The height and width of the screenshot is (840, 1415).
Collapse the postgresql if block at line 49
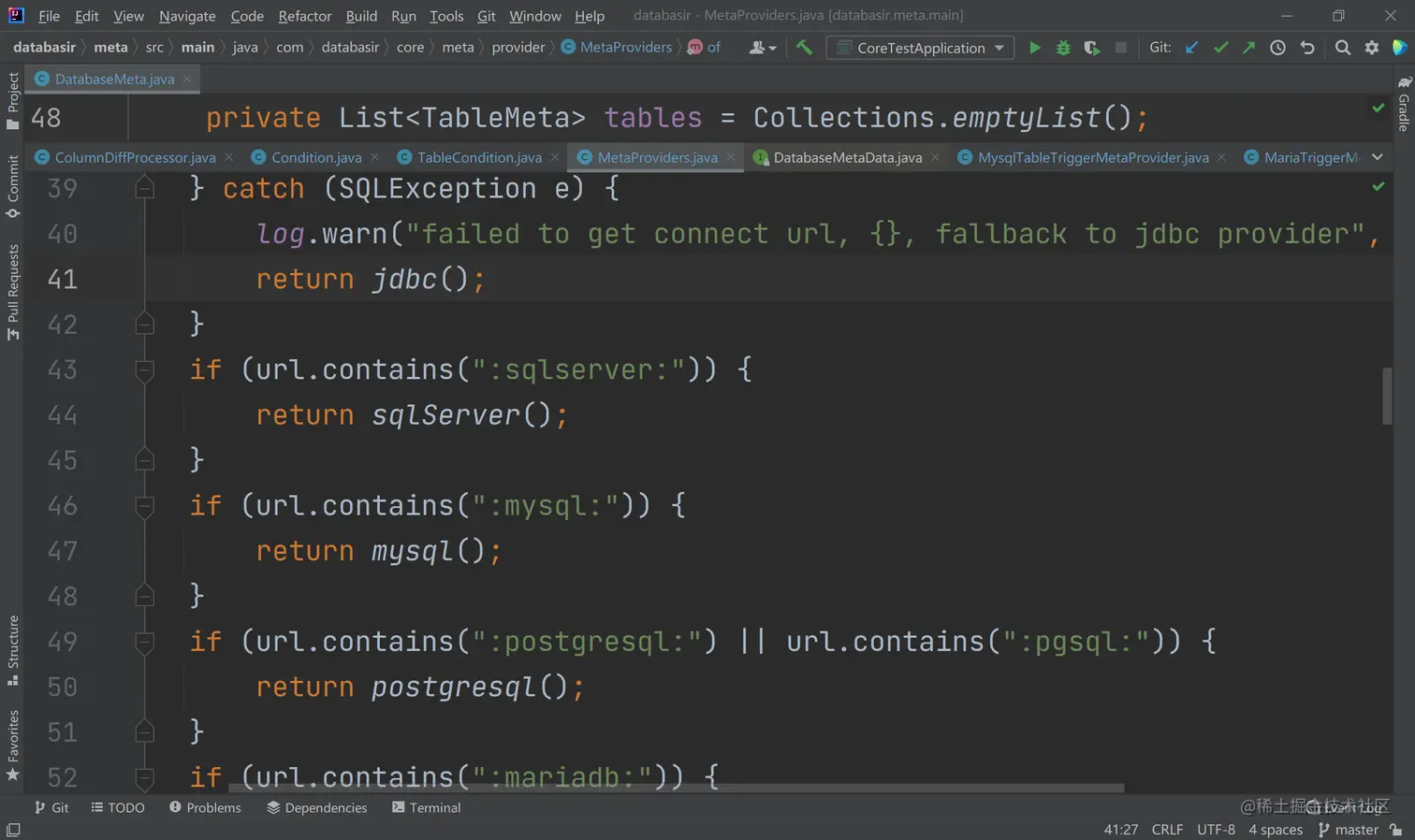point(144,642)
